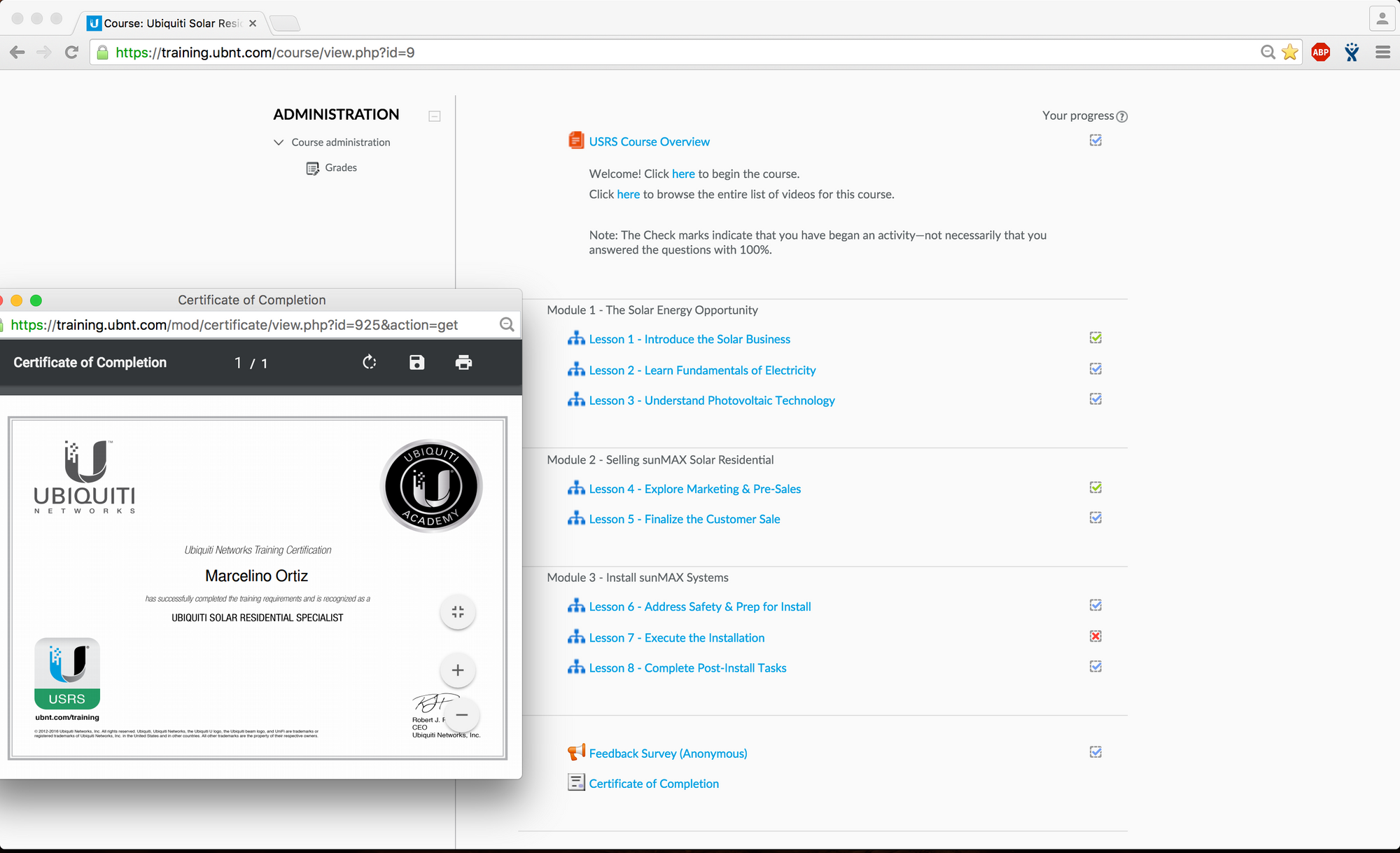Rotate the certificate PDF clockwise

tap(370, 362)
